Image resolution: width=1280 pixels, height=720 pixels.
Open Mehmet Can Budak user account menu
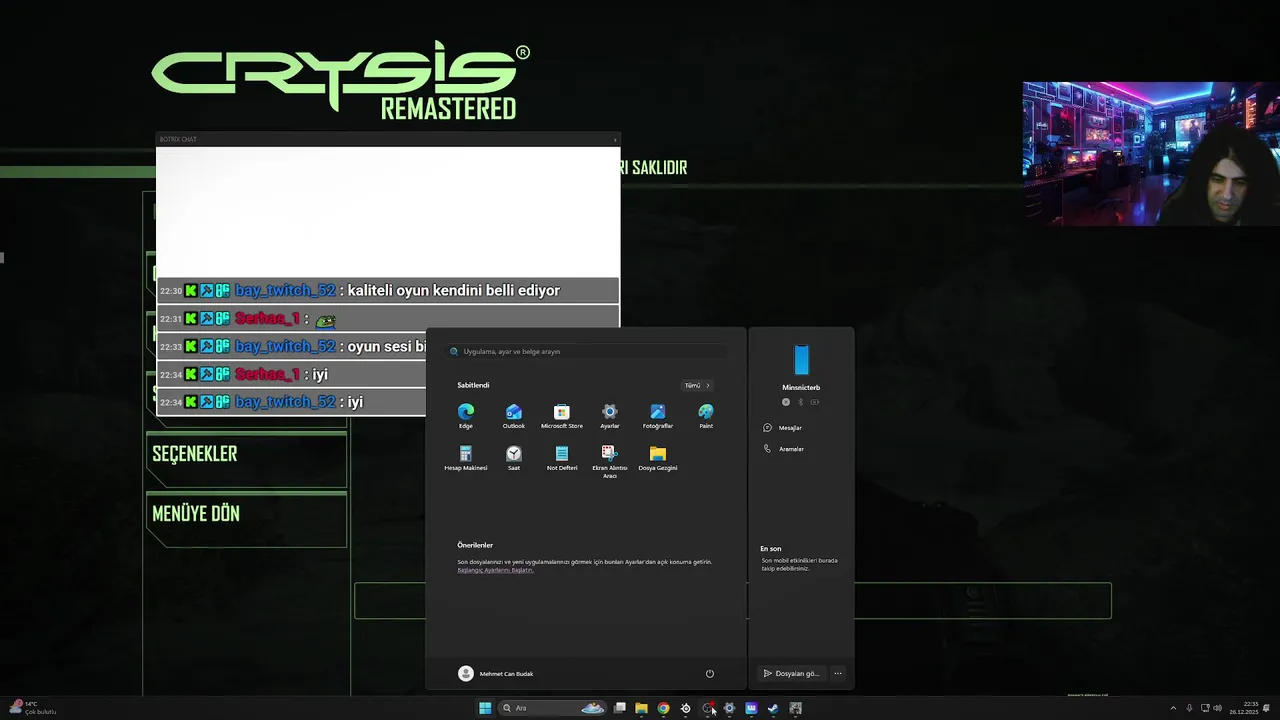496,674
